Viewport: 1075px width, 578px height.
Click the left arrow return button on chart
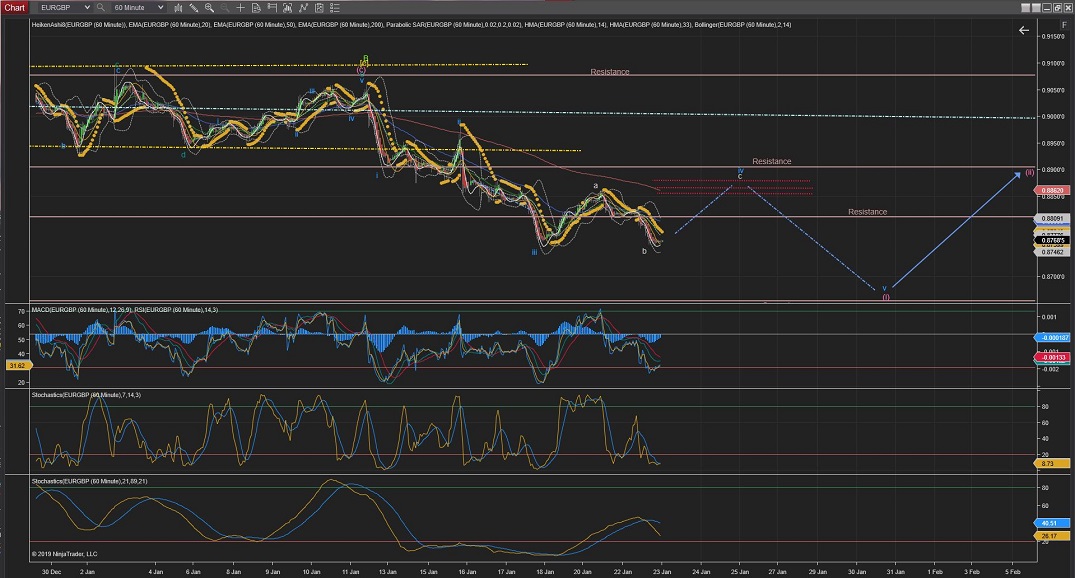(1023, 31)
